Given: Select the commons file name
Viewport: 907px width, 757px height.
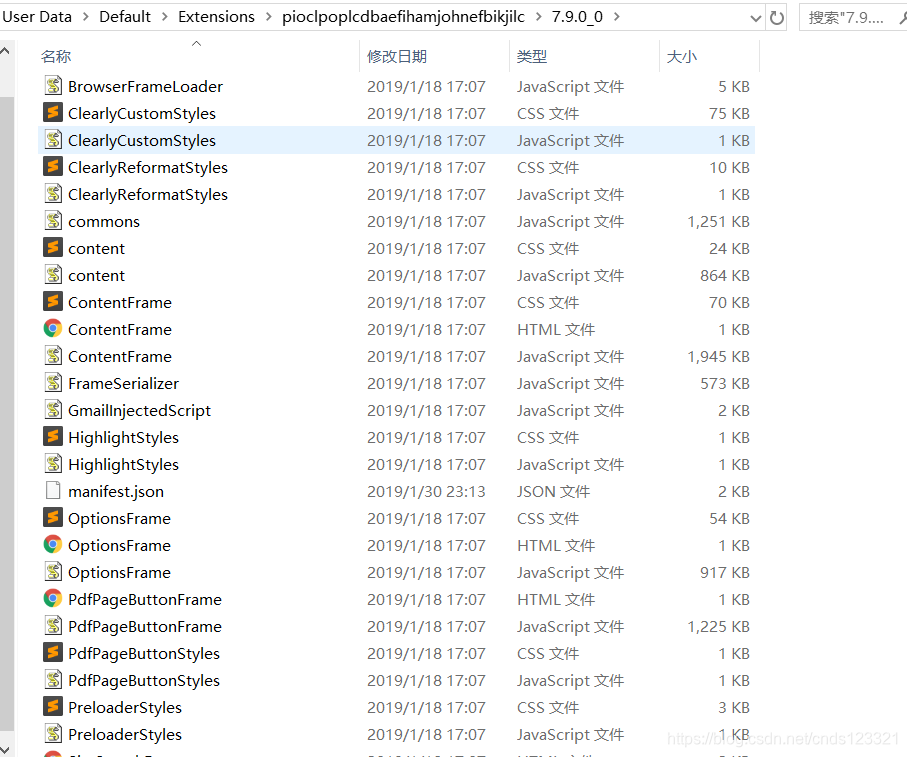Looking at the screenshot, I should [x=104, y=221].
